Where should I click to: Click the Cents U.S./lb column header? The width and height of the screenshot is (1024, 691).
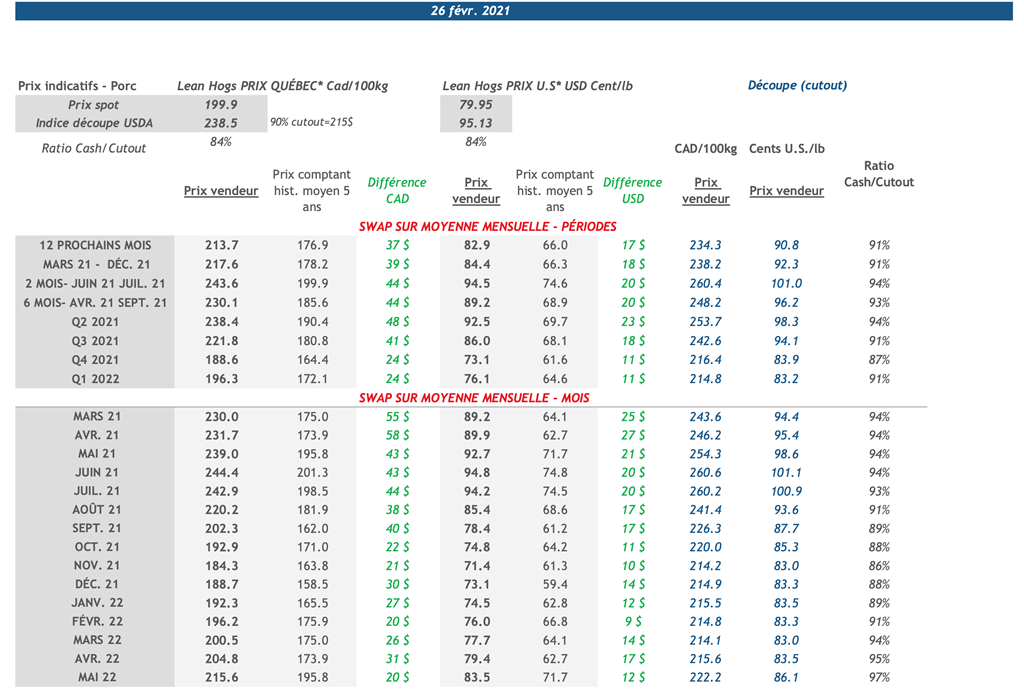787,149
